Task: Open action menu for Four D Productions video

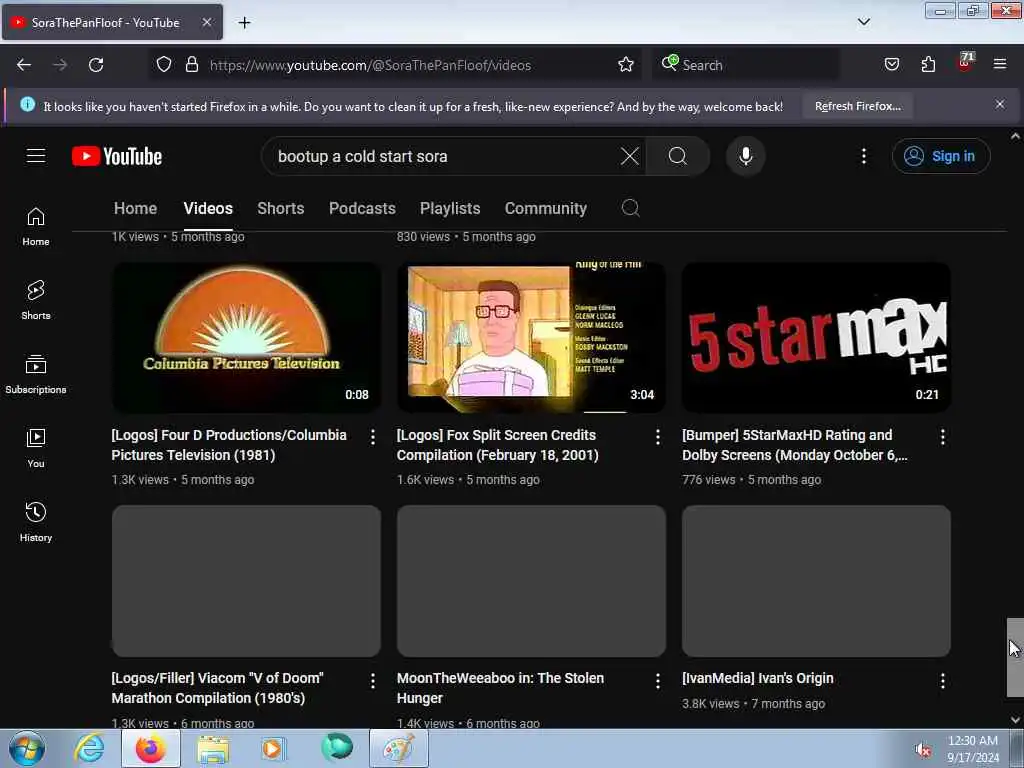Action: coord(372,437)
